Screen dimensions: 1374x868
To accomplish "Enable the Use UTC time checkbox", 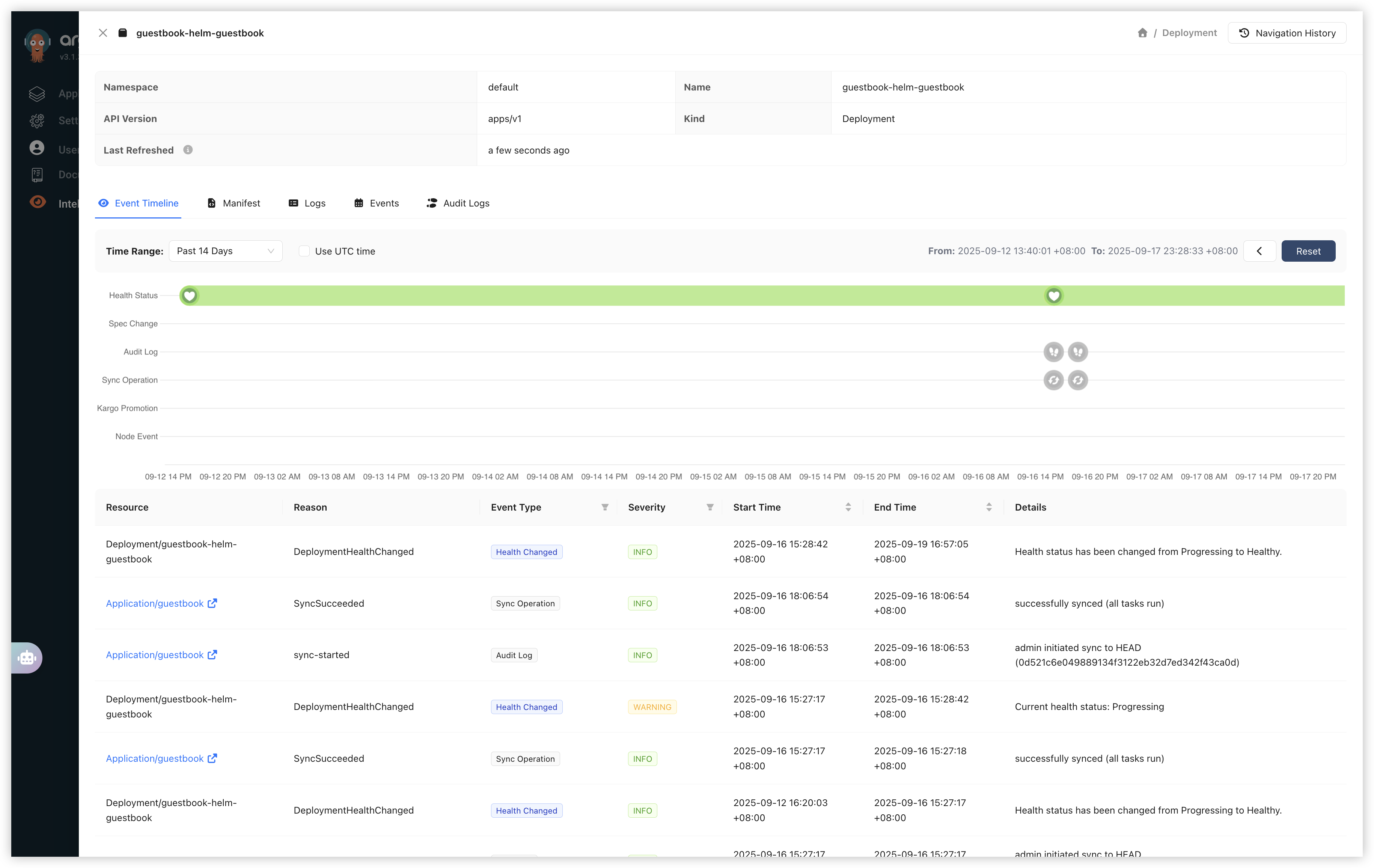I will [305, 251].
